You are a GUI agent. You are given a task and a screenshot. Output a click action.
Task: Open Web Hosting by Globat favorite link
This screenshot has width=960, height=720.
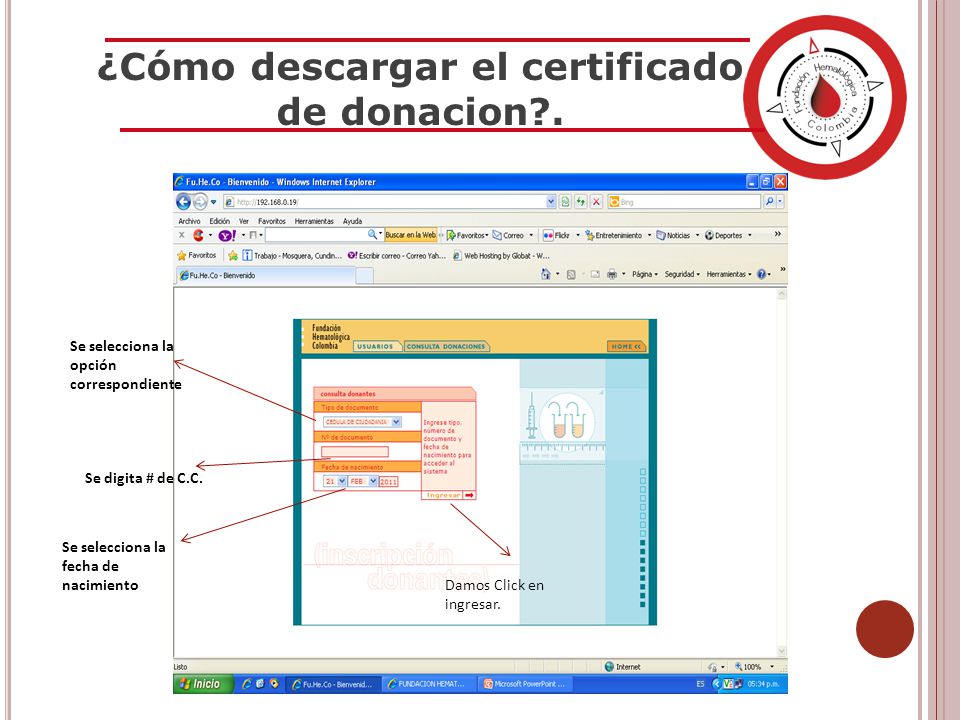(501, 256)
